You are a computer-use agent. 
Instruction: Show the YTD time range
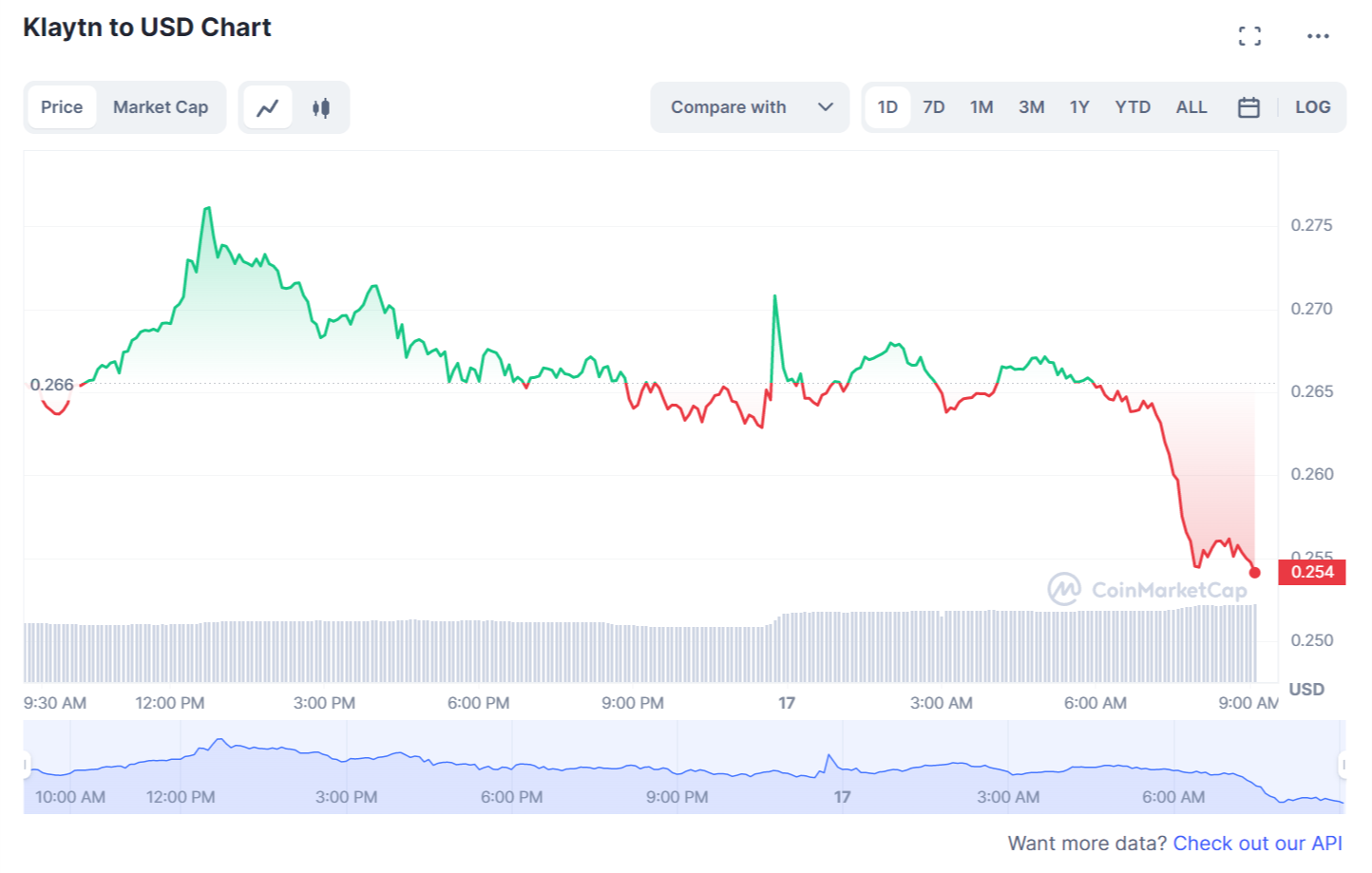coord(1133,107)
